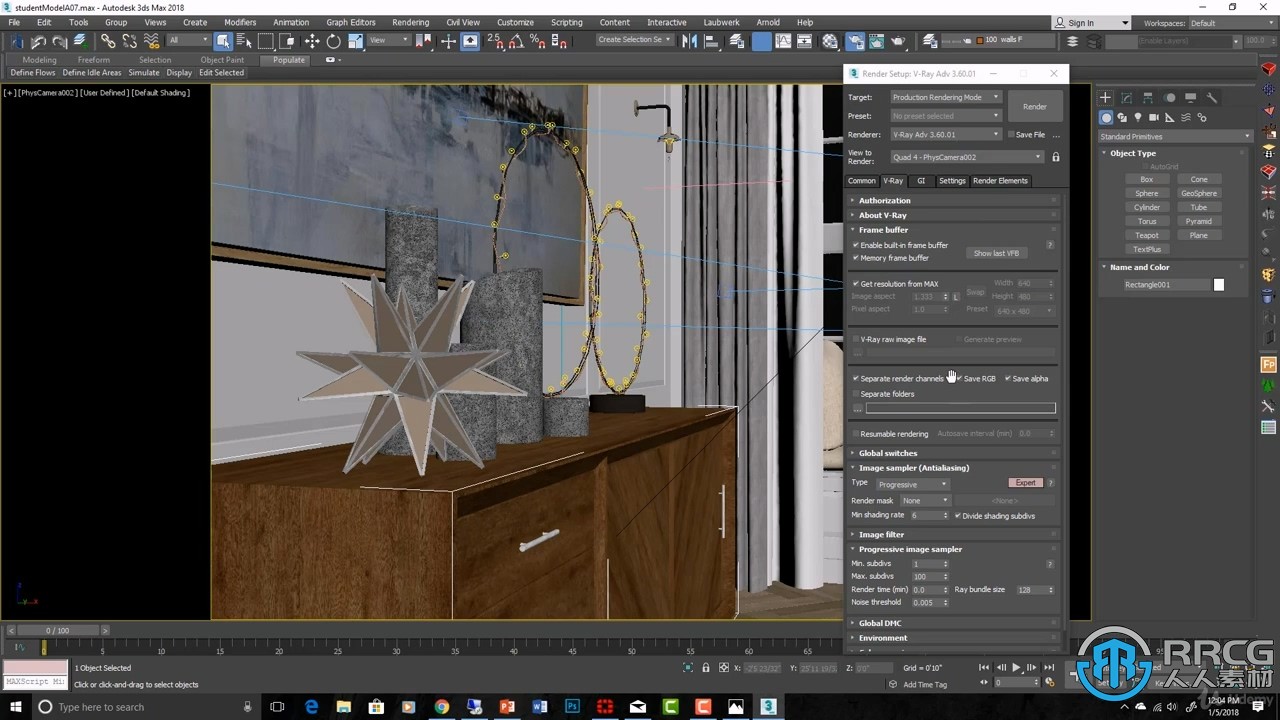The image size is (1280, 720).
Task: Choose the Rectangular Selection Region tool
Action: (x=266, y=41)
